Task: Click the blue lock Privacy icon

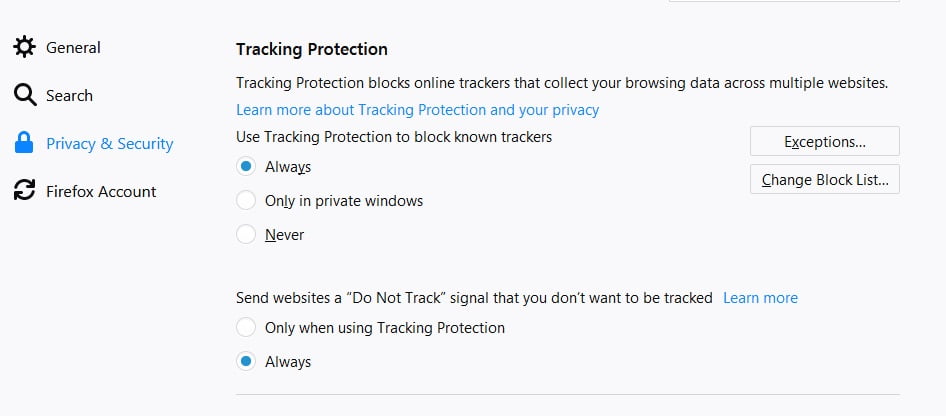Action: coord(24,143)
